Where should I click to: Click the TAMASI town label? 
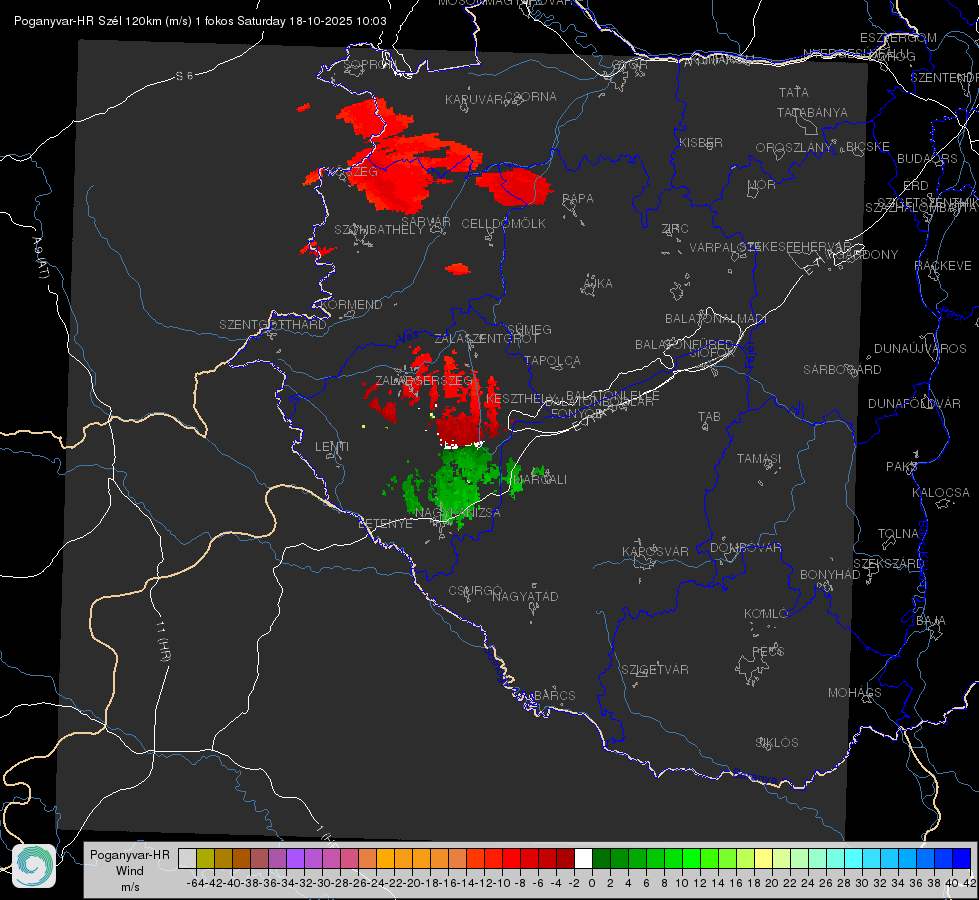(x=759, y=458)
